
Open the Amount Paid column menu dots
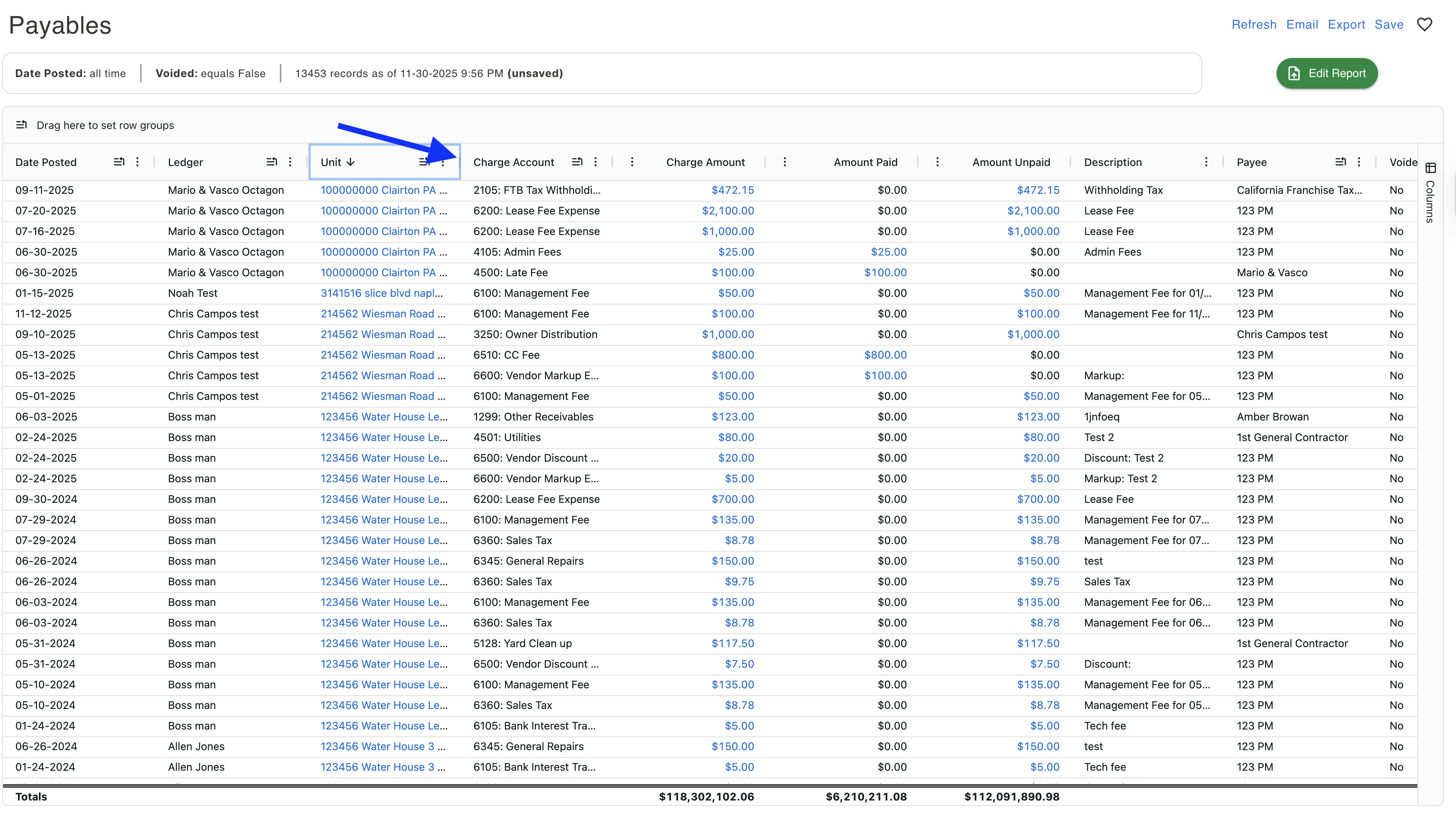(784, 162)
